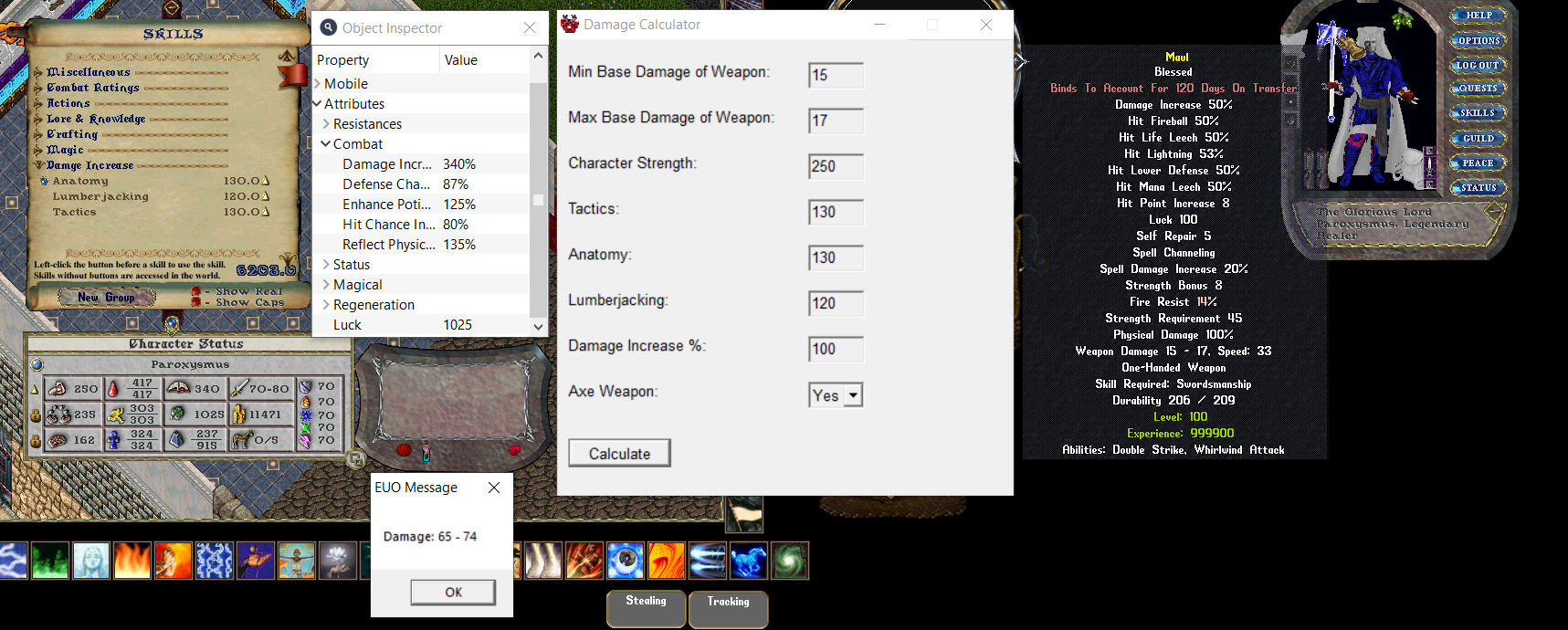Click the horse followers icon beside 0/5
The height and width of the screenshot is (630, 1568).
(x=242, y=440)
